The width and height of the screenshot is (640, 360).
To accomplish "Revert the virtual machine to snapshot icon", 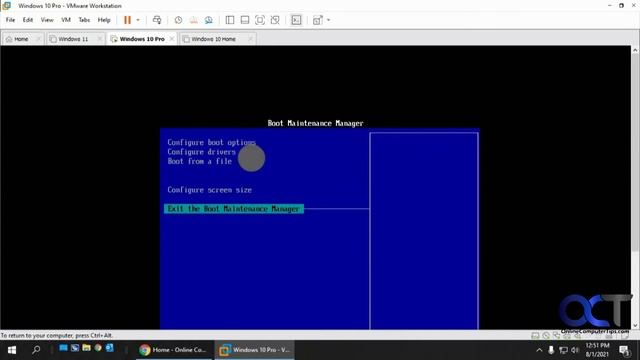I will pyautogui.click(x=193, y=20).
